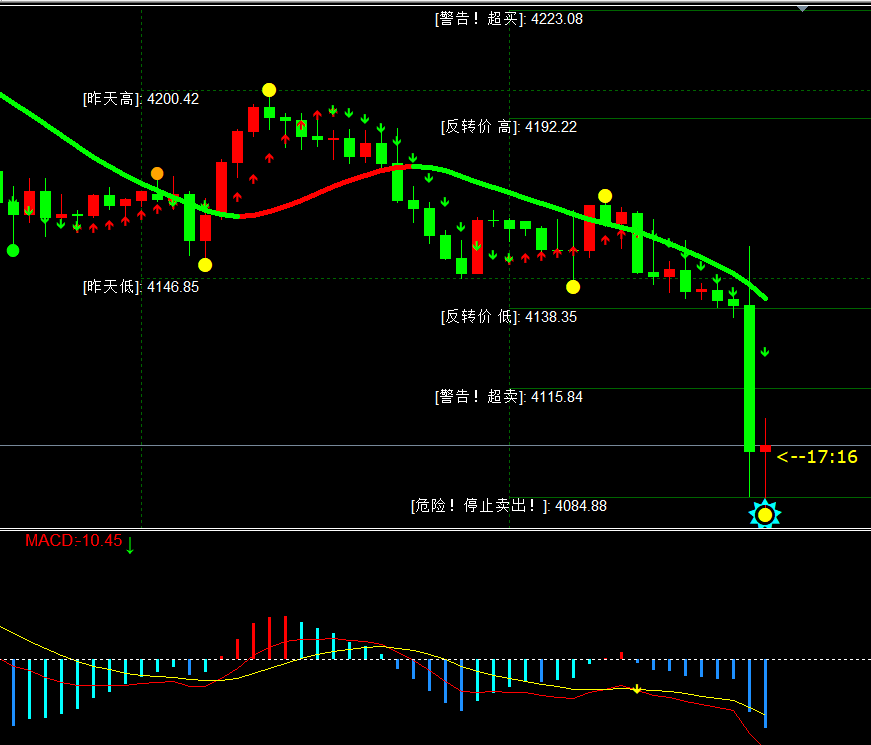
Task: Click the 危险！停止卖出！4084.88 label
Action: 509,506
